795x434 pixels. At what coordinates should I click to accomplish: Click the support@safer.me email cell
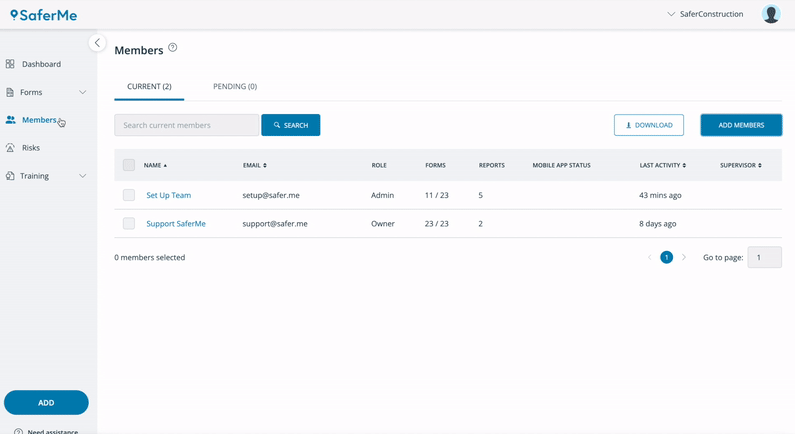275,224
